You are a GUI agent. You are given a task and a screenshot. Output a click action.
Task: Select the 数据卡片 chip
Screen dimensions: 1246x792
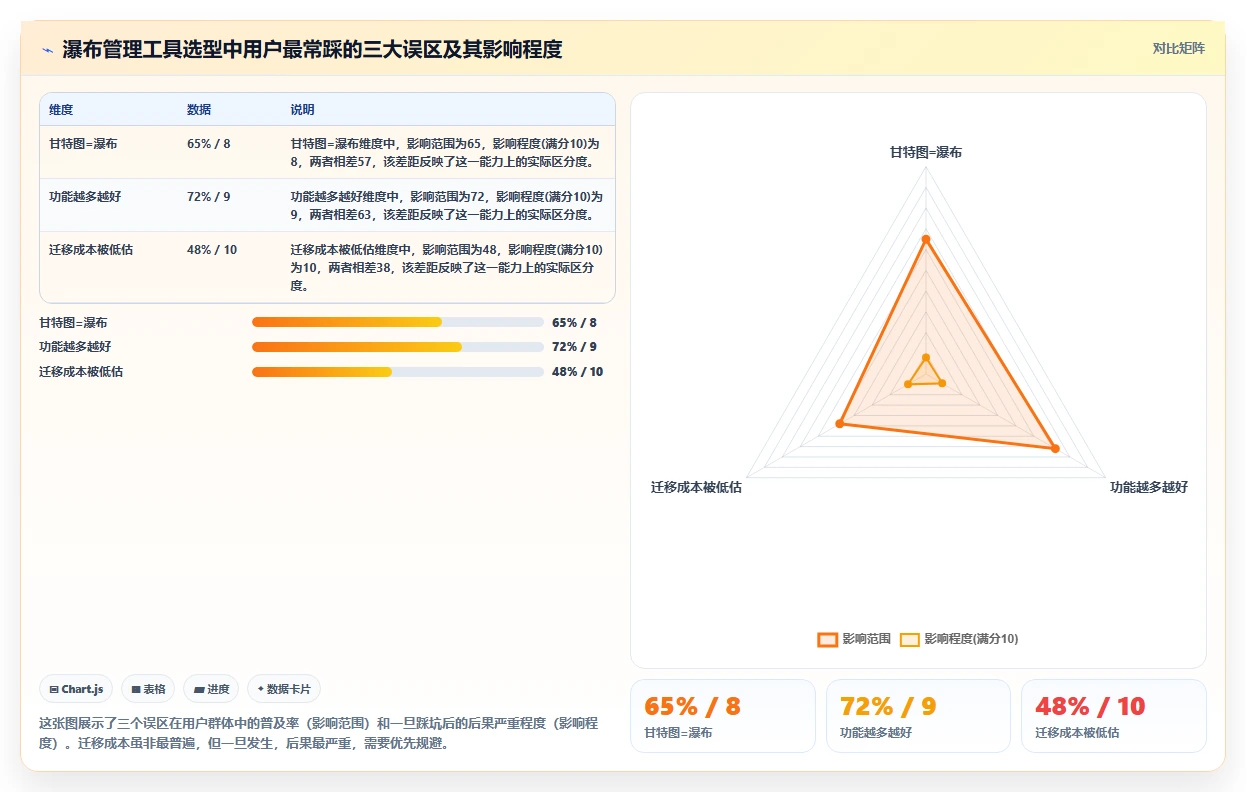point(284,689)
